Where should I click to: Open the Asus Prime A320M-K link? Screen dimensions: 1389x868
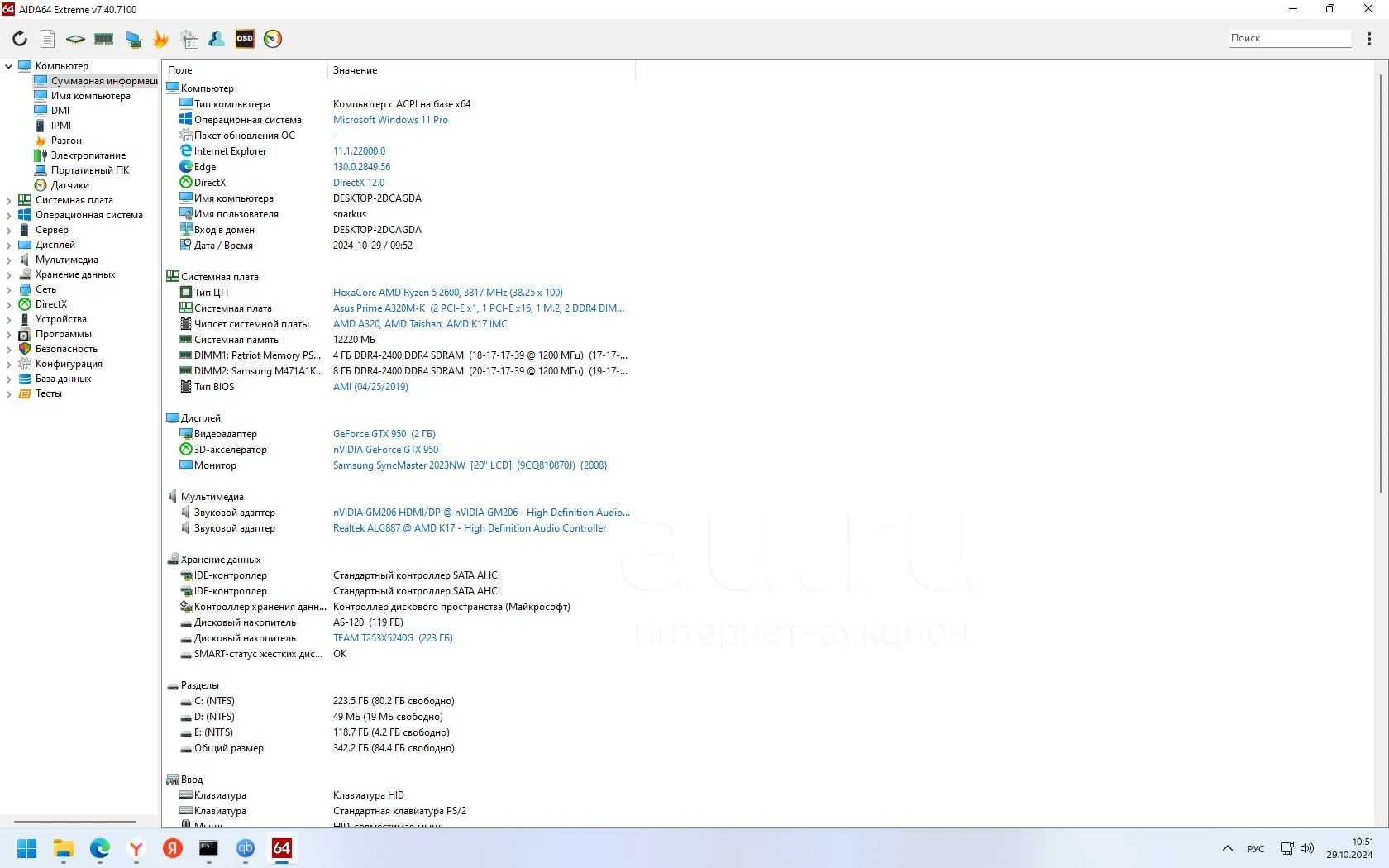(x=479, y=308)
